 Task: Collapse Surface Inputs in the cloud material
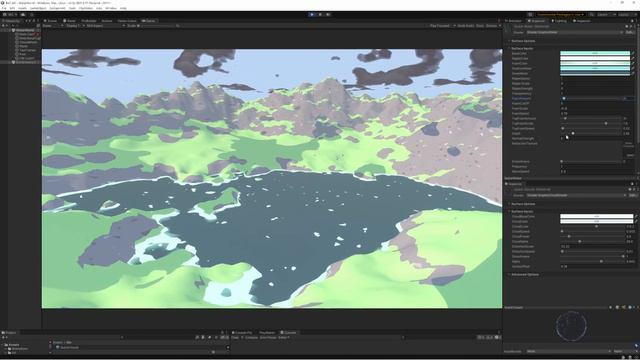pos(522,211)
